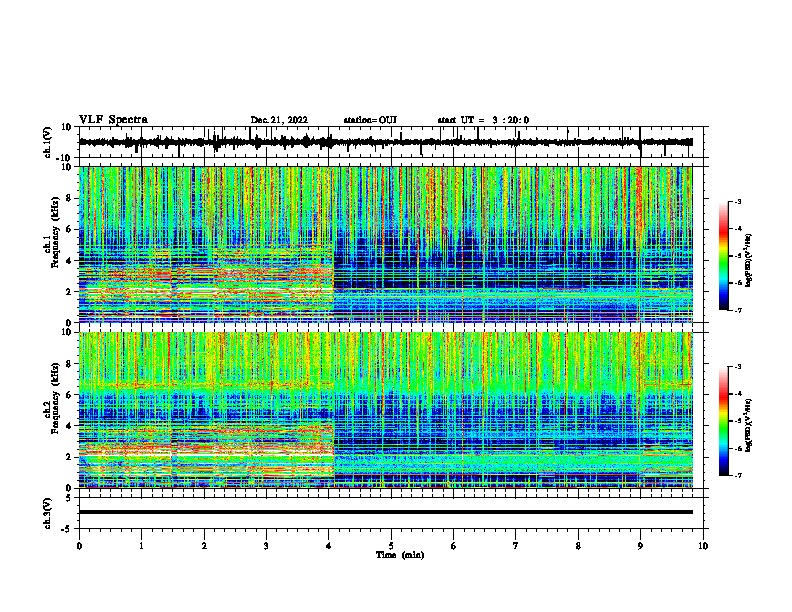Image resolution: width=792 pixels, height=612 pixels.
Task: Click the ch.2 color bar log(PSD) label
Action: click(749, 425)
